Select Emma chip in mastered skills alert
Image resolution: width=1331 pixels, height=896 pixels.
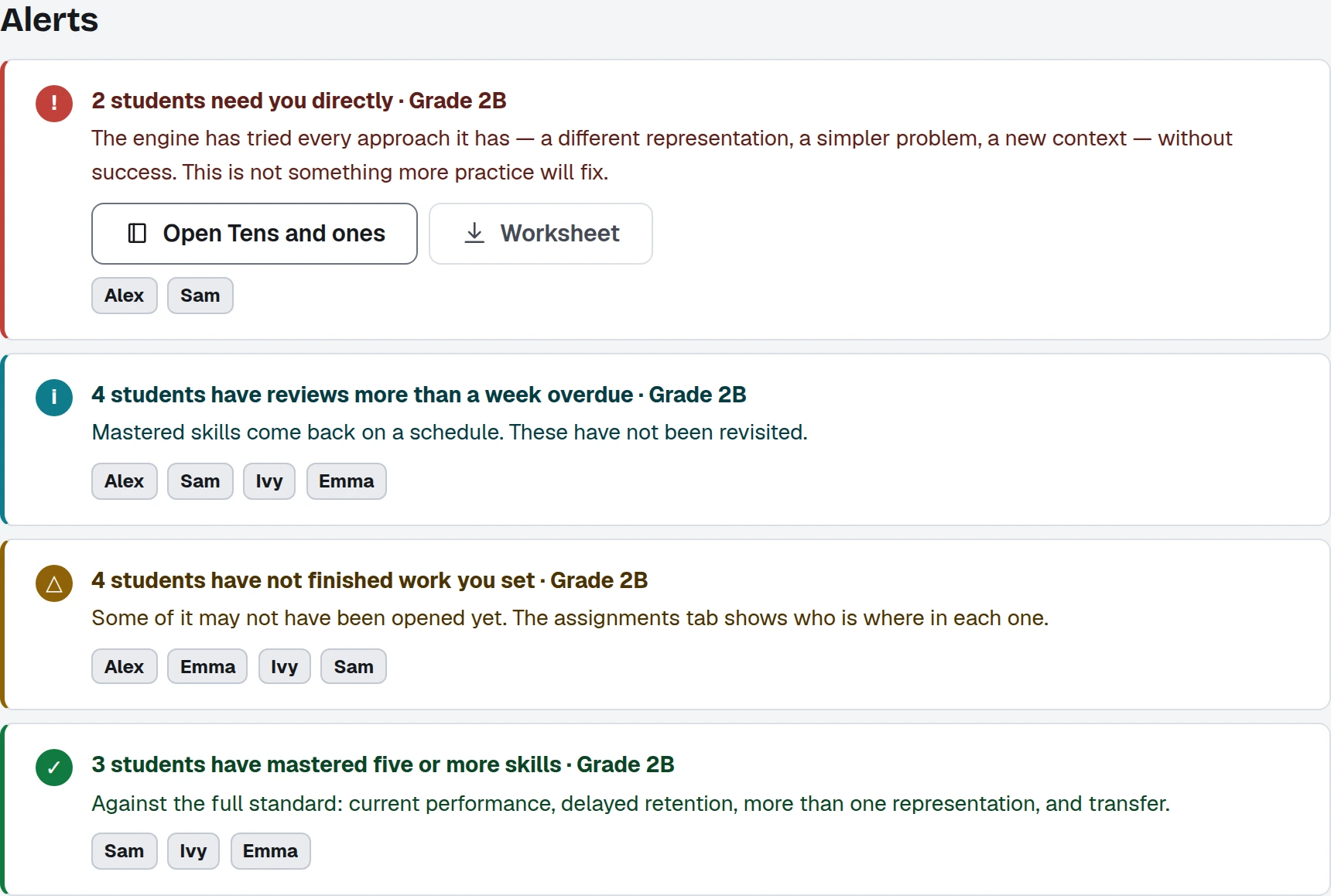click(270, 851)
